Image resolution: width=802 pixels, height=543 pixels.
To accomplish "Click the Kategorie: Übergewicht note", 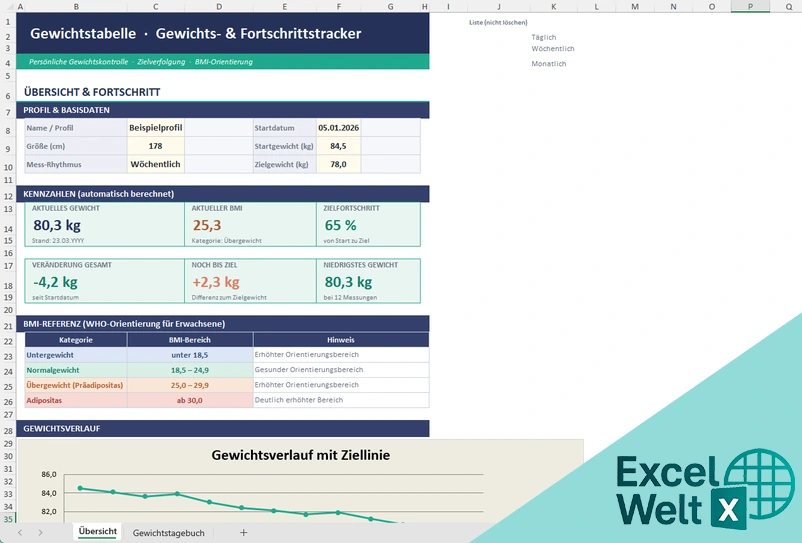I will [227, 240].
